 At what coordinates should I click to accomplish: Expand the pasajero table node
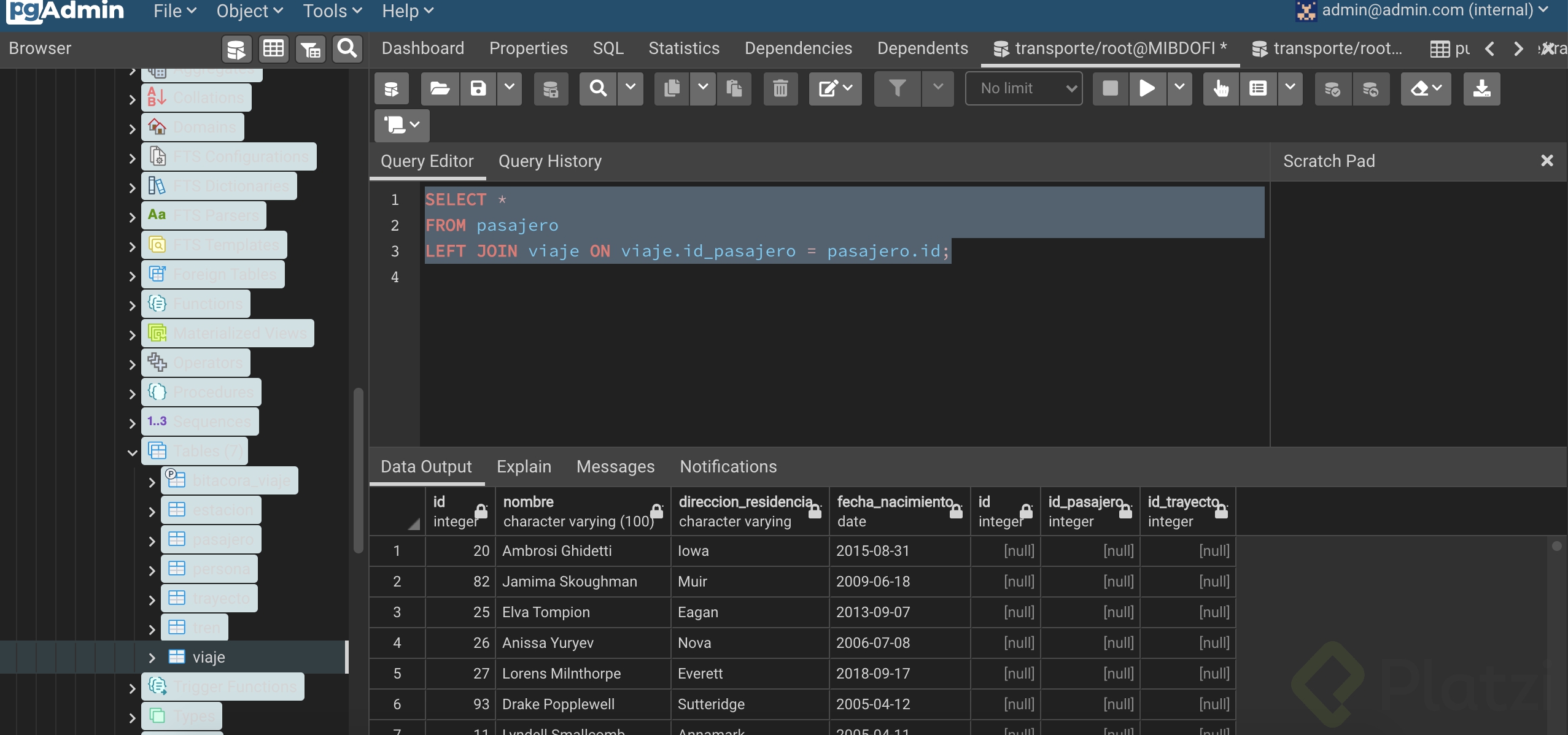[152, 541]
